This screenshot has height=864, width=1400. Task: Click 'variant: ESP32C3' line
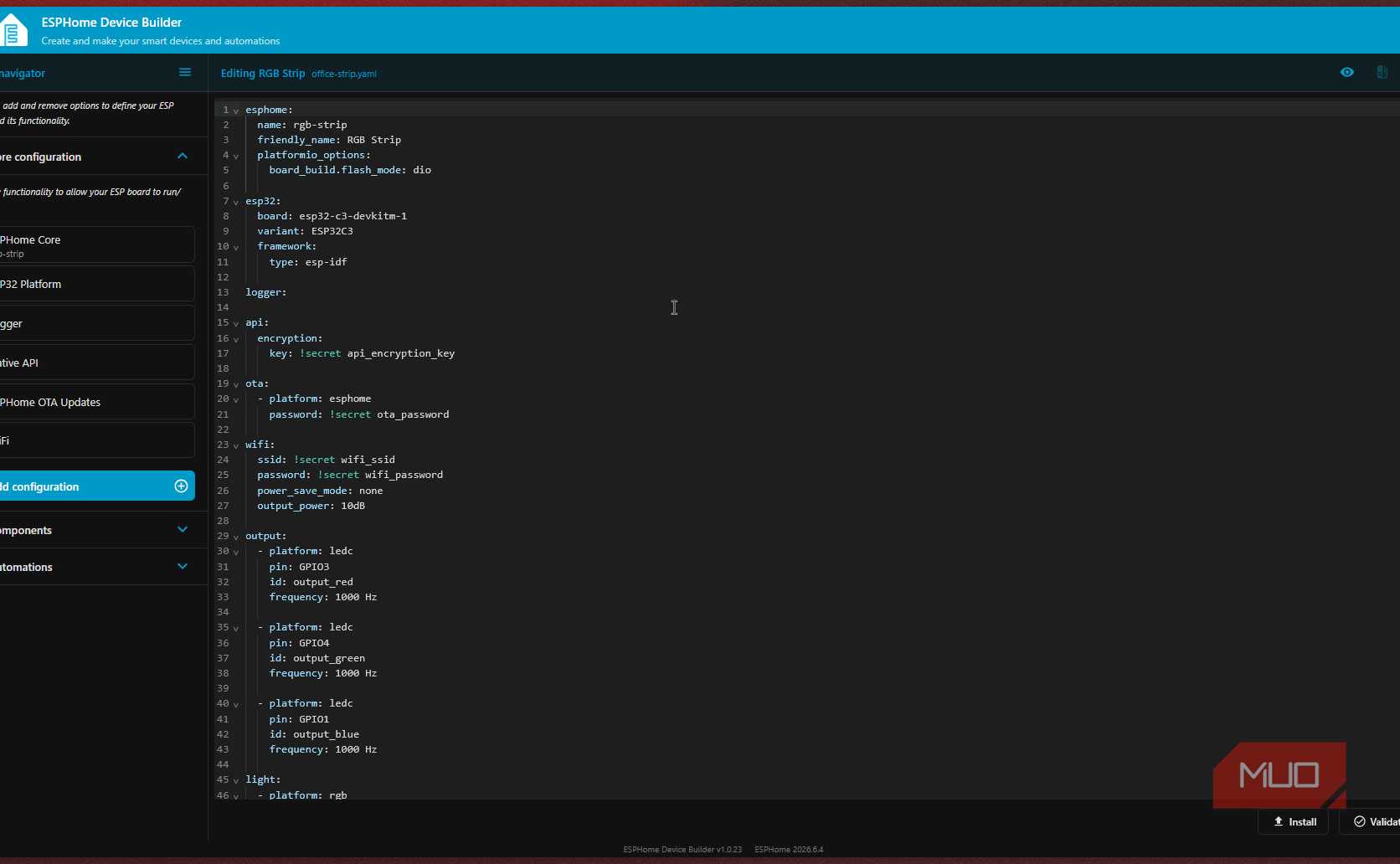306,231
